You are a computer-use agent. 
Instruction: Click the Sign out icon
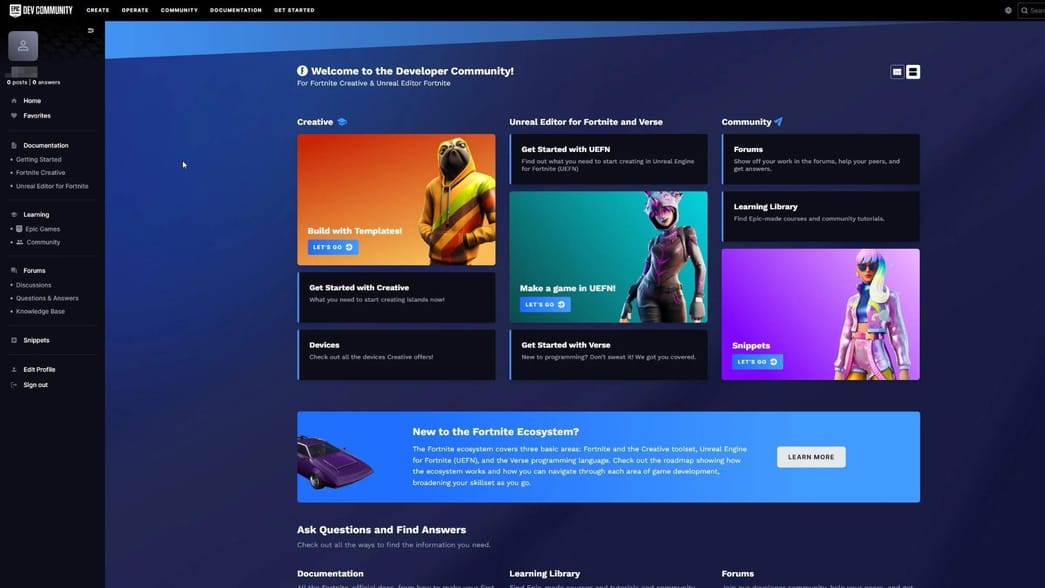[14, 385]
